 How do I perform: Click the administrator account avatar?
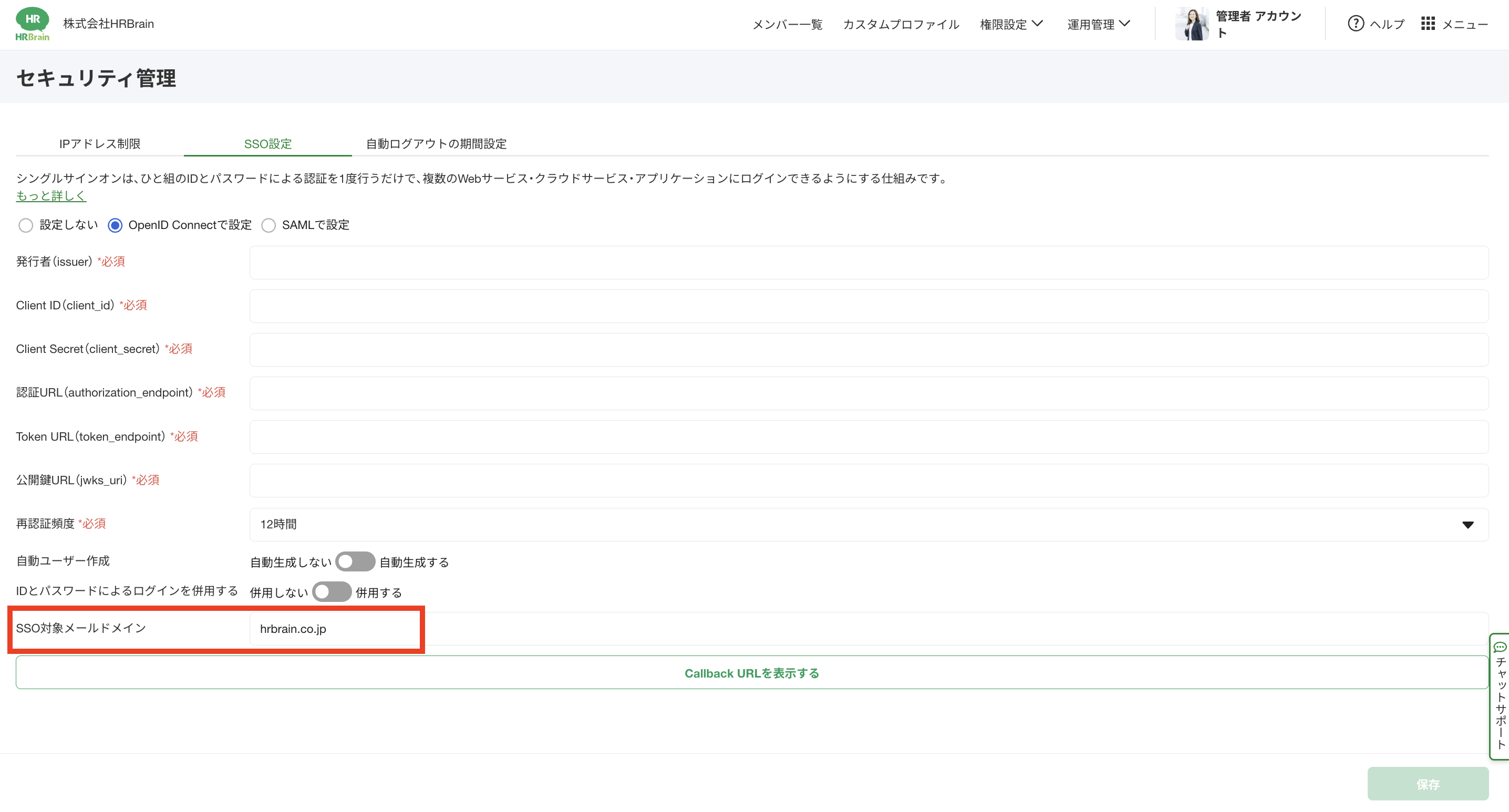tap(1192, 24)
